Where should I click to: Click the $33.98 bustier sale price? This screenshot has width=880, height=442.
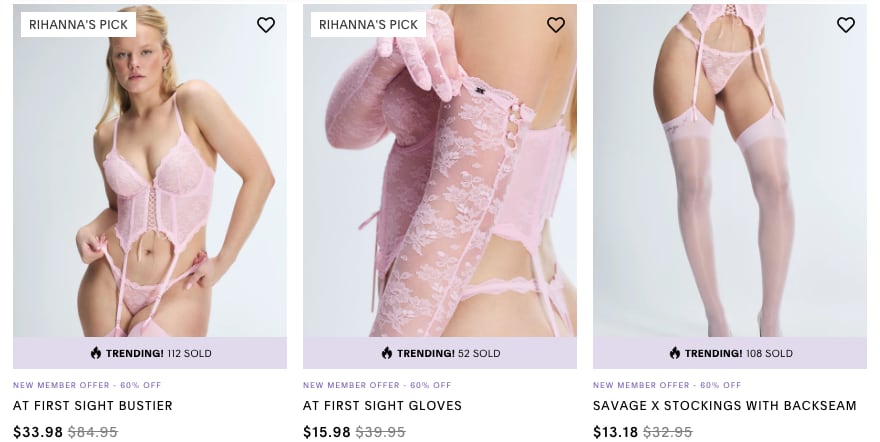point(38,432)
